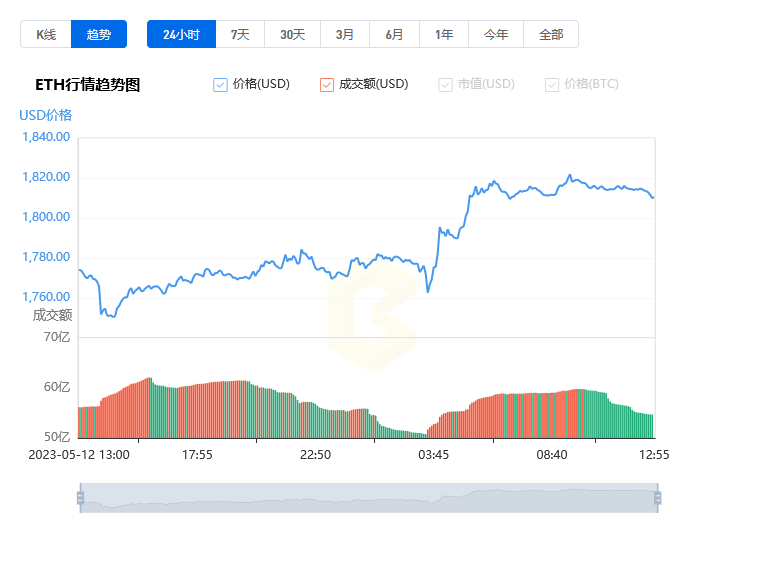Enable the 市值(USD) series checkbox
780x563 pixels.
pyautogui.click(x=445, y=85)
